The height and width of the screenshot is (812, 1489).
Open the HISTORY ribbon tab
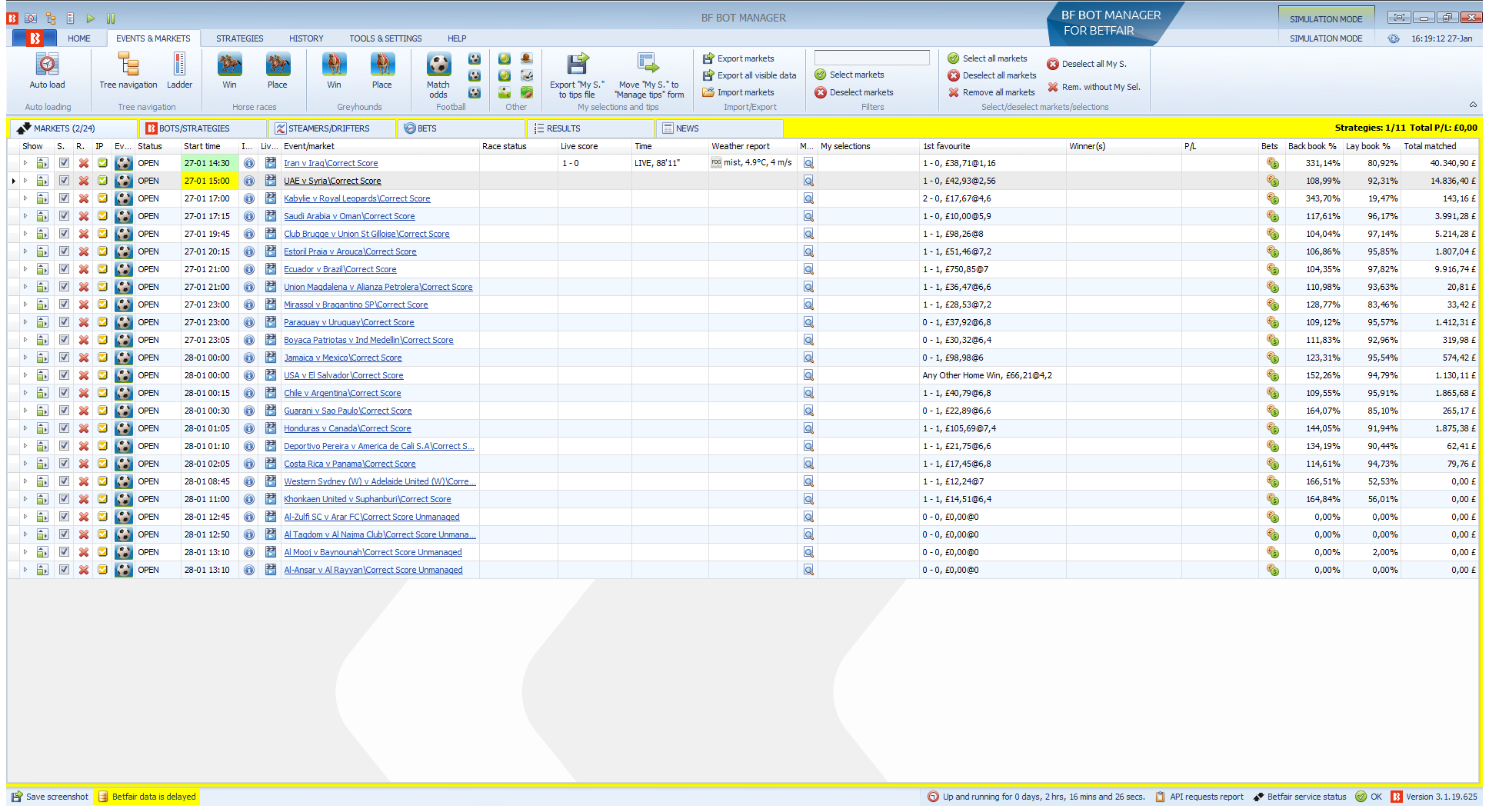tap(306, 38)
